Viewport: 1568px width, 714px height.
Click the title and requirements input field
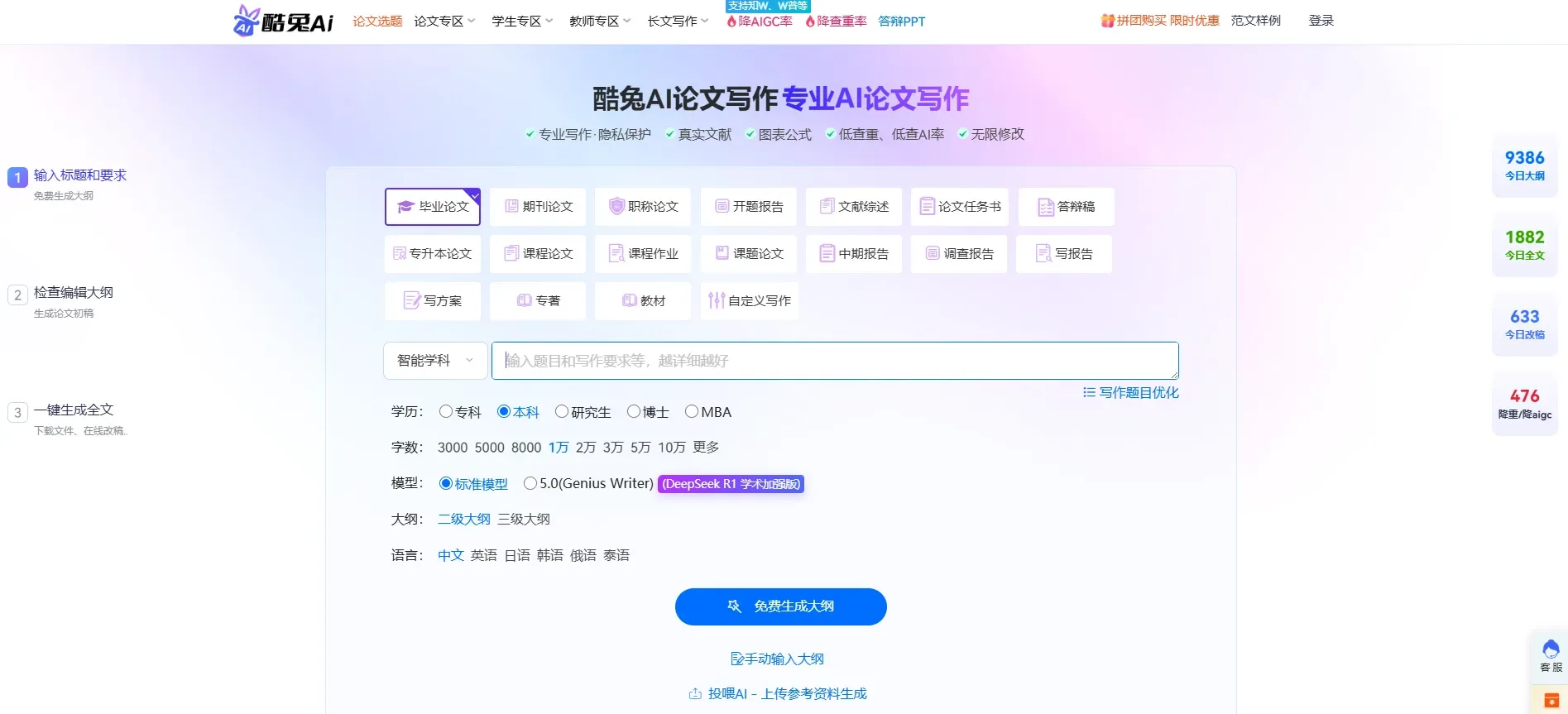click(834, 361)
